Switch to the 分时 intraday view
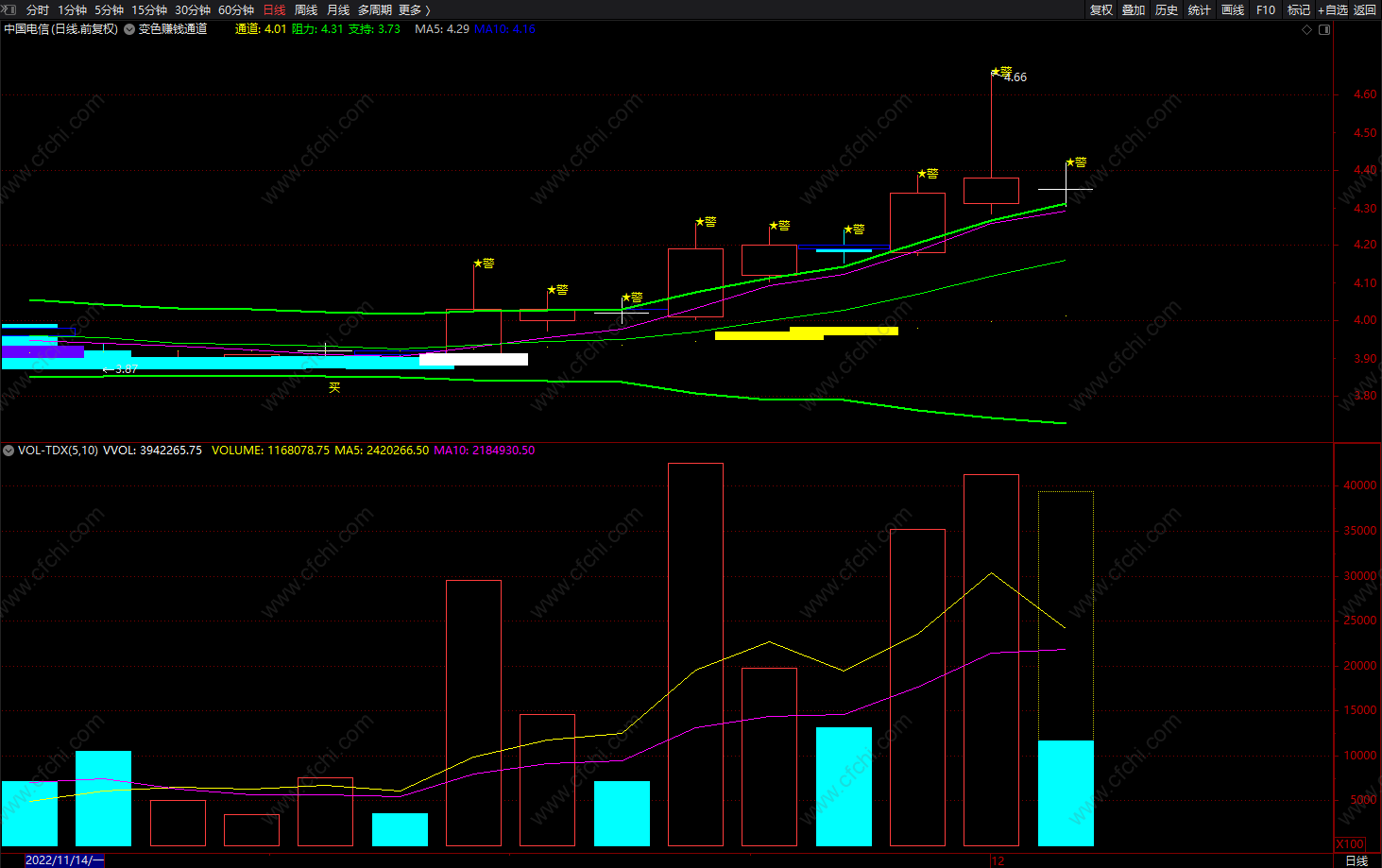 pyautogui.click(x=38, y=9)
